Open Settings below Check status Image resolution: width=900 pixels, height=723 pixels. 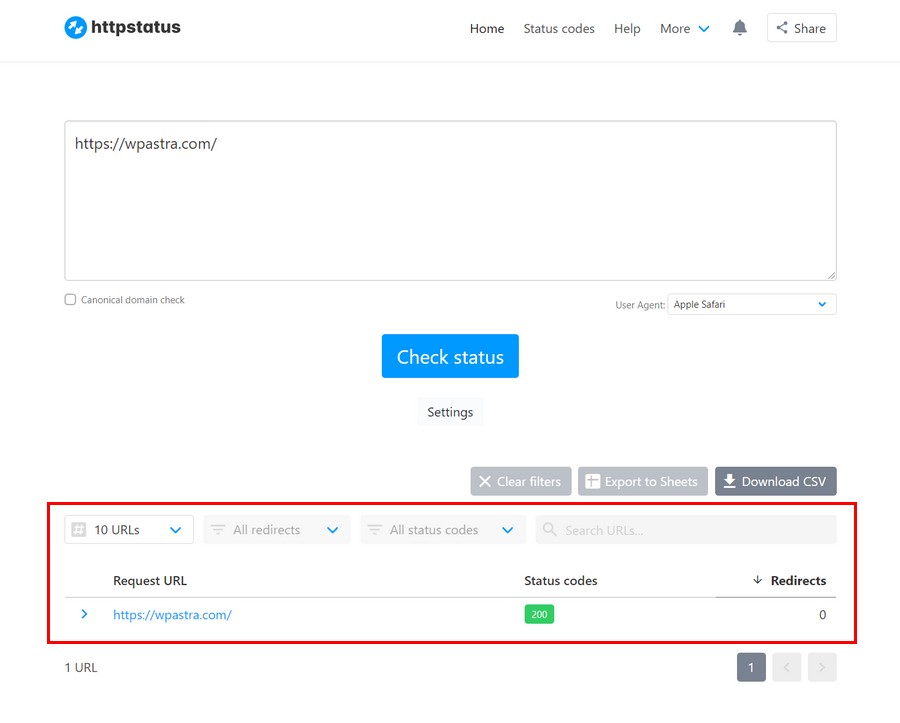(x=450, y=412)
